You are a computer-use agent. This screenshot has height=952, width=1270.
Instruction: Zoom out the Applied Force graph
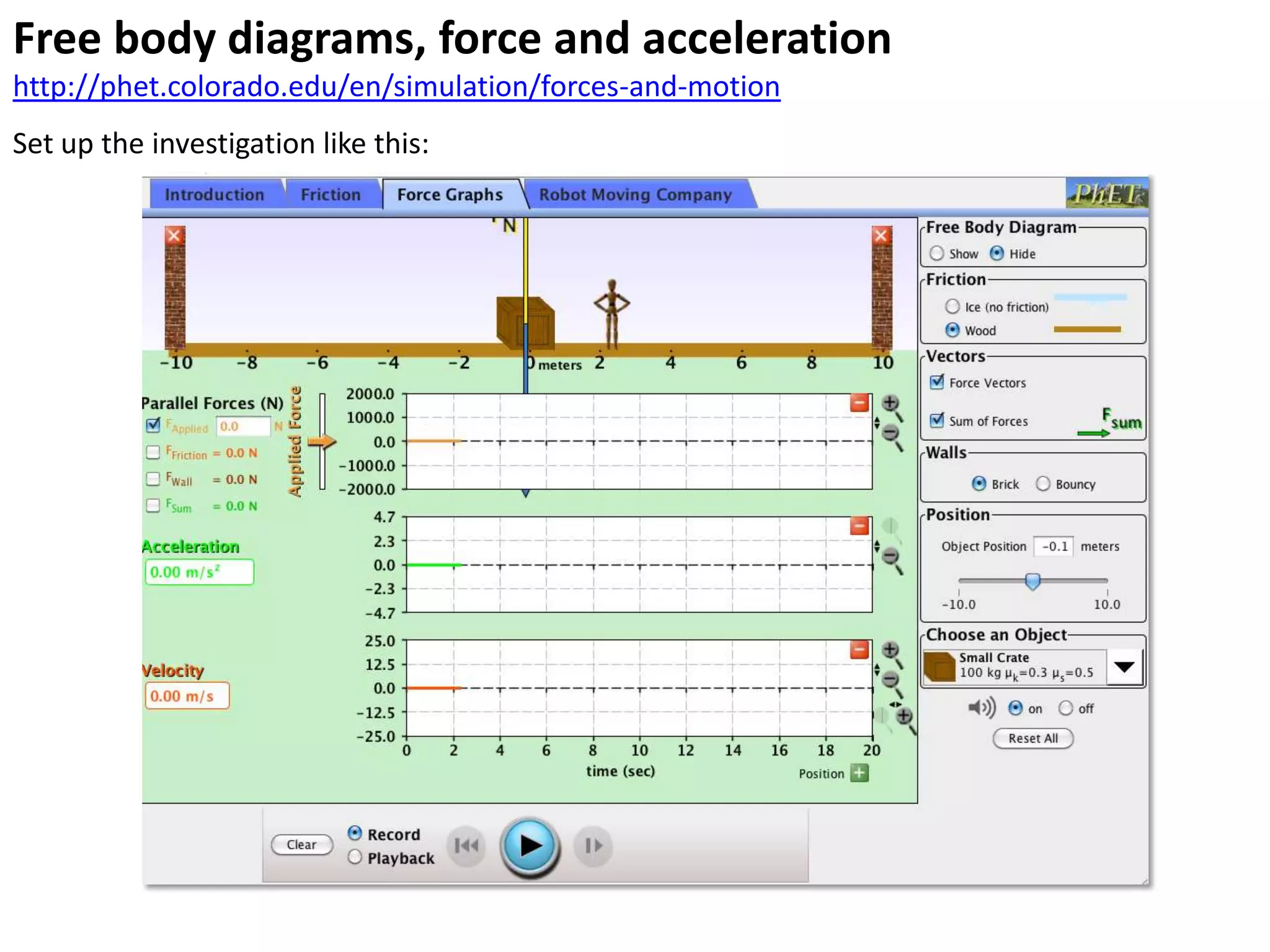pos(892,436)
